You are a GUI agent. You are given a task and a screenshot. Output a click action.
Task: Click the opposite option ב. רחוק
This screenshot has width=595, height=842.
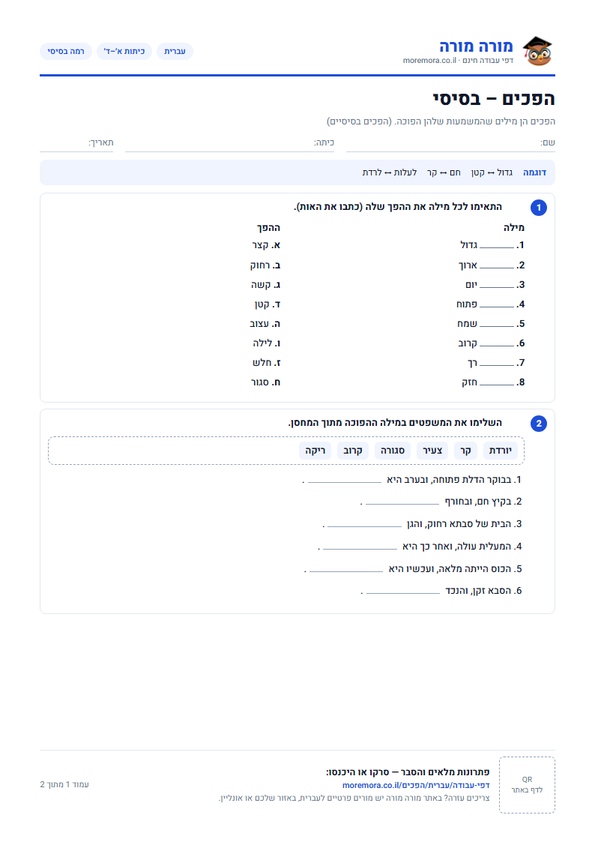pos(265,265)
